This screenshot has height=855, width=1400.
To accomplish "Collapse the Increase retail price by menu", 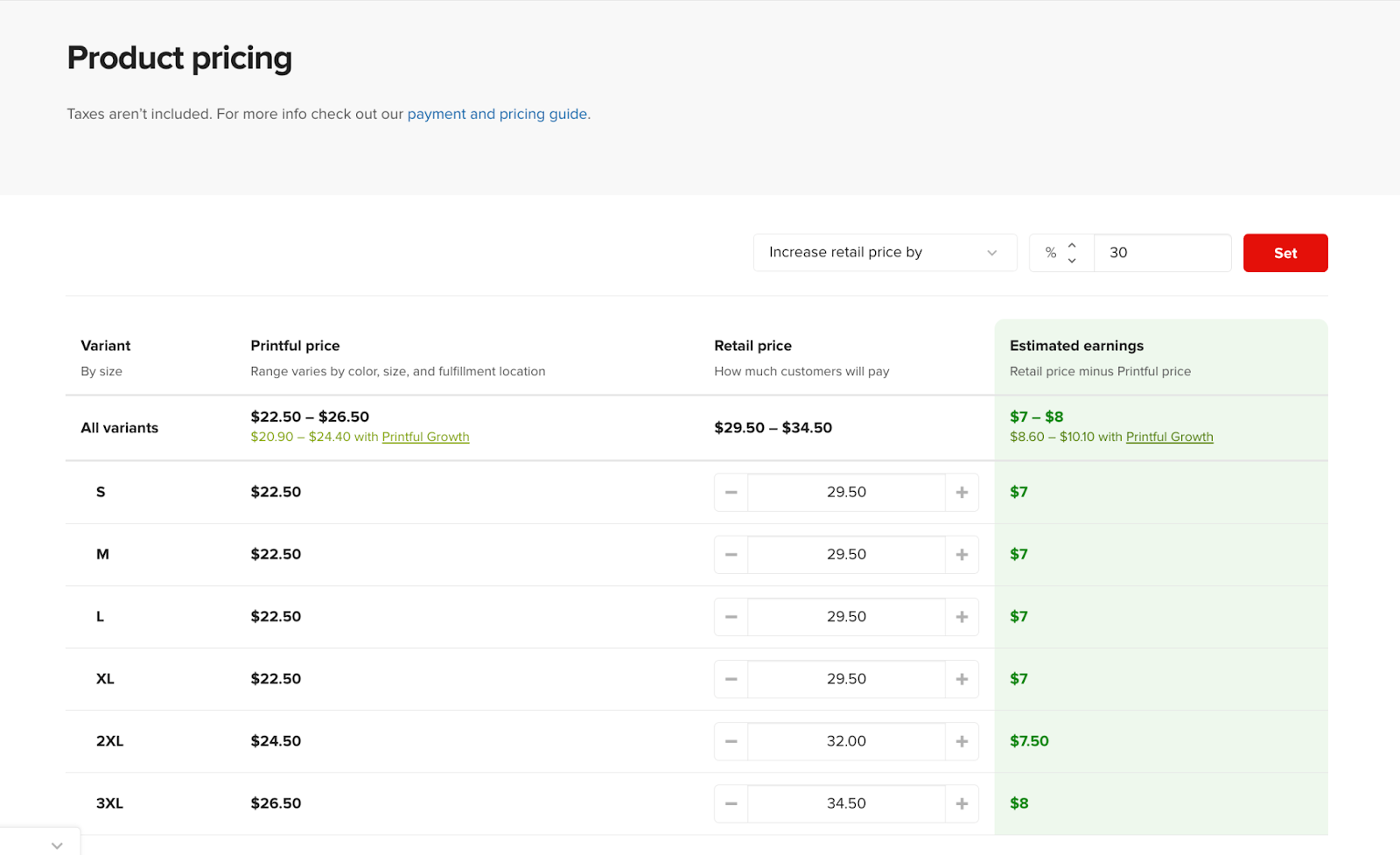I will [991, 252].
